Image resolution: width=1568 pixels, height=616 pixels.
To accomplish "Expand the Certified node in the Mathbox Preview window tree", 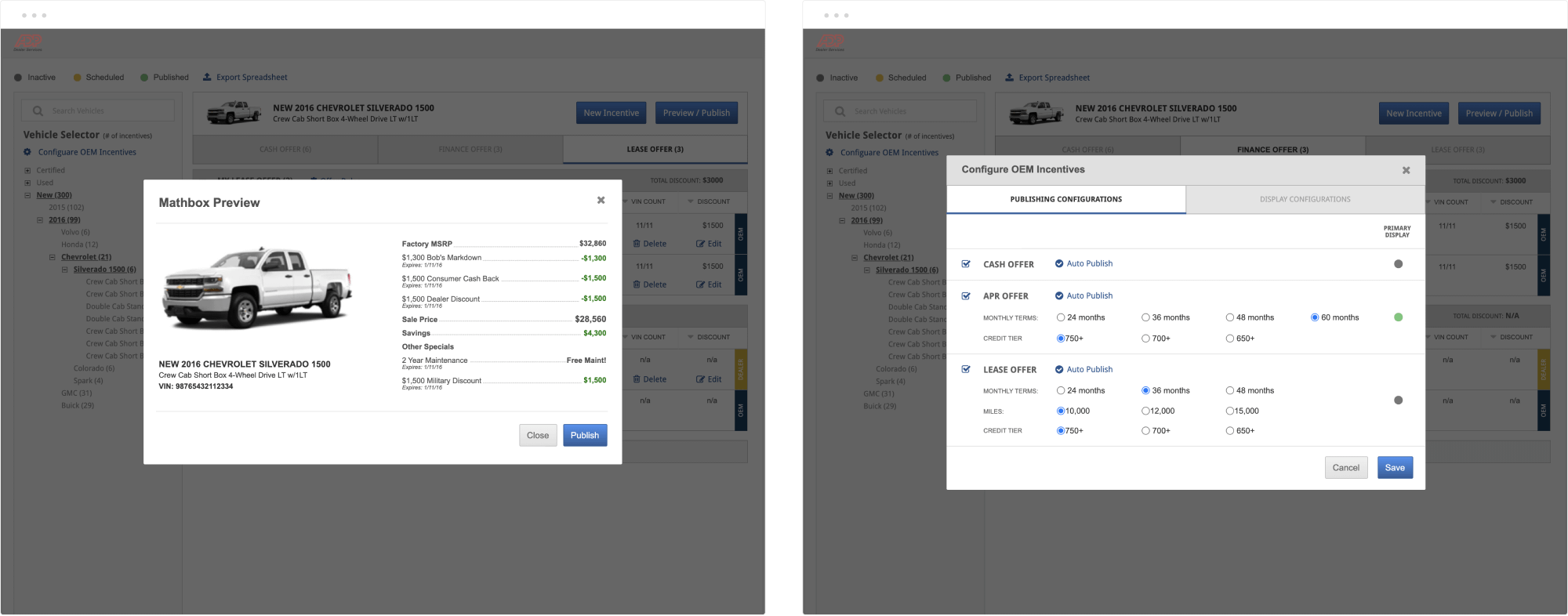I will pos(27,170).
